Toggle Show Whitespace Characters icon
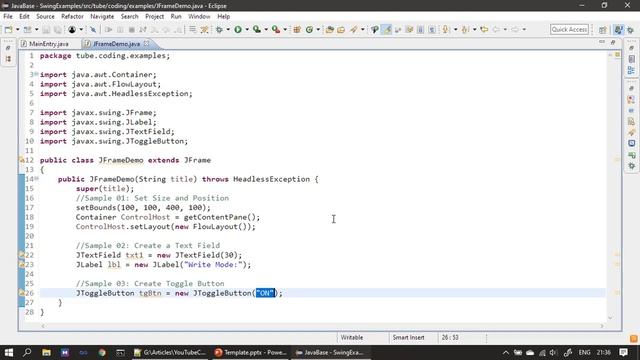This screenshot has height=360, width=640. coord(432,29)
